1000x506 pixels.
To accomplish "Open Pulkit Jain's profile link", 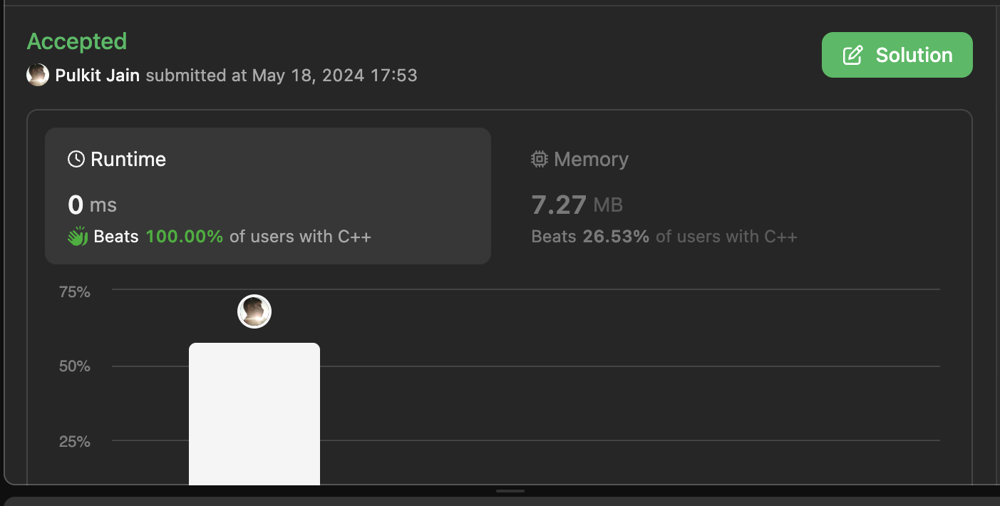I will [97, 75].
